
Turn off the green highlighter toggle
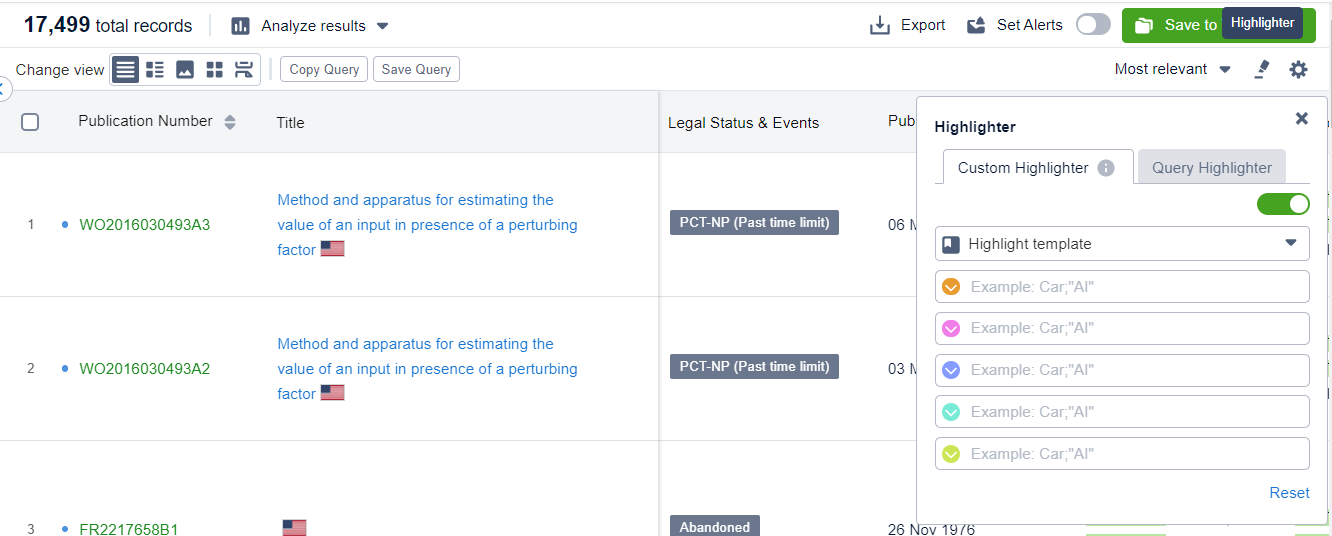[x=1283, y=204]
